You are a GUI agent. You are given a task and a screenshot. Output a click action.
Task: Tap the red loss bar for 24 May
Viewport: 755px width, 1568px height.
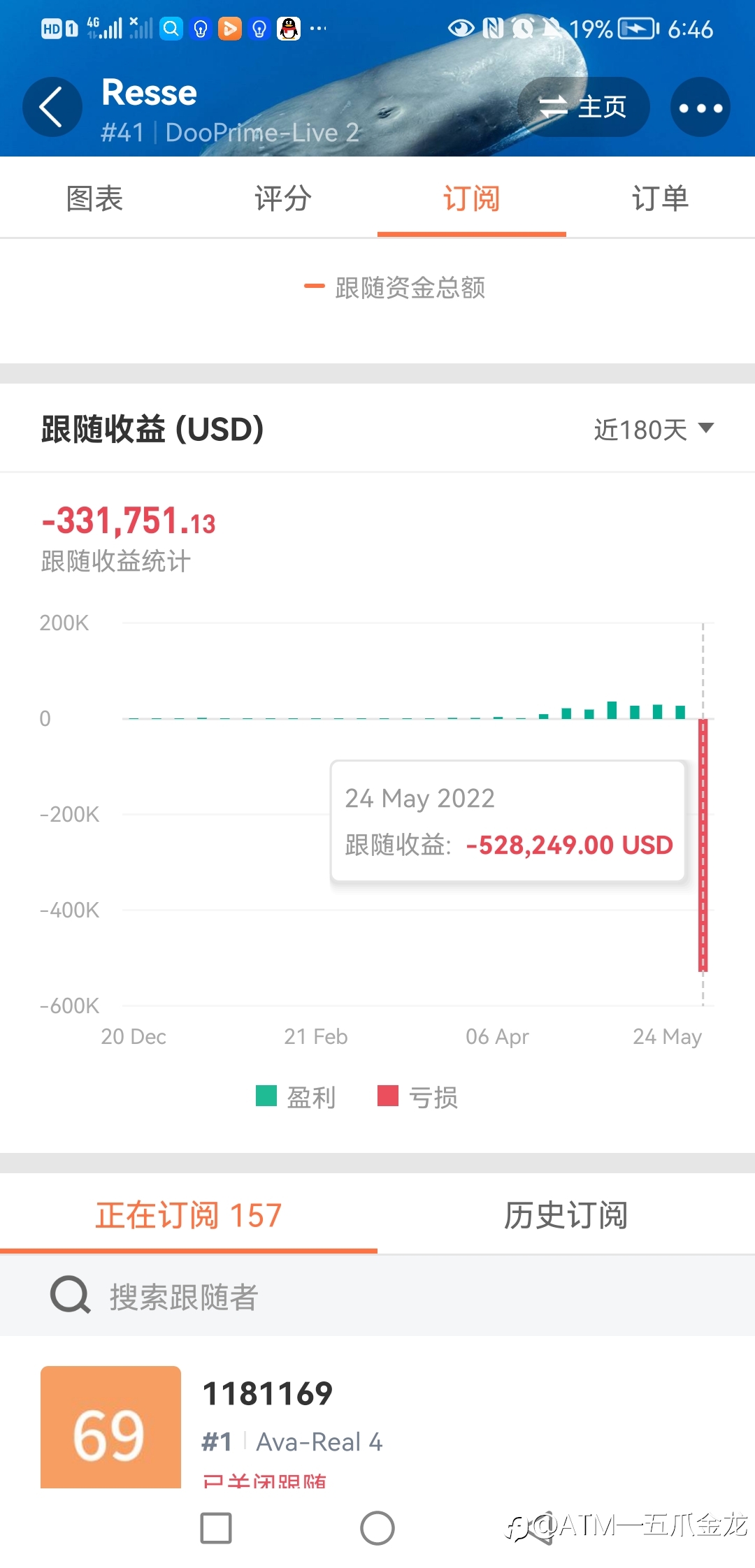point(703,845)
